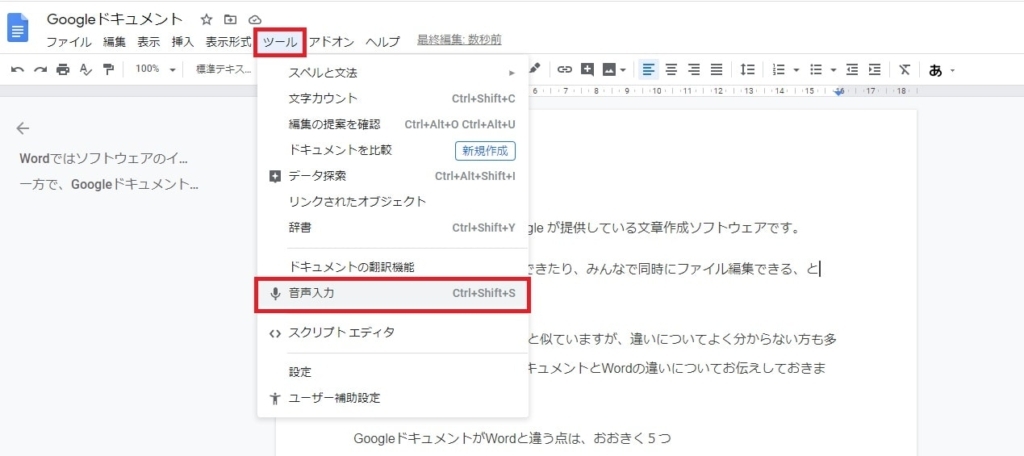
Task: Close outline with the back arrow
Action: tap(23, 128)
